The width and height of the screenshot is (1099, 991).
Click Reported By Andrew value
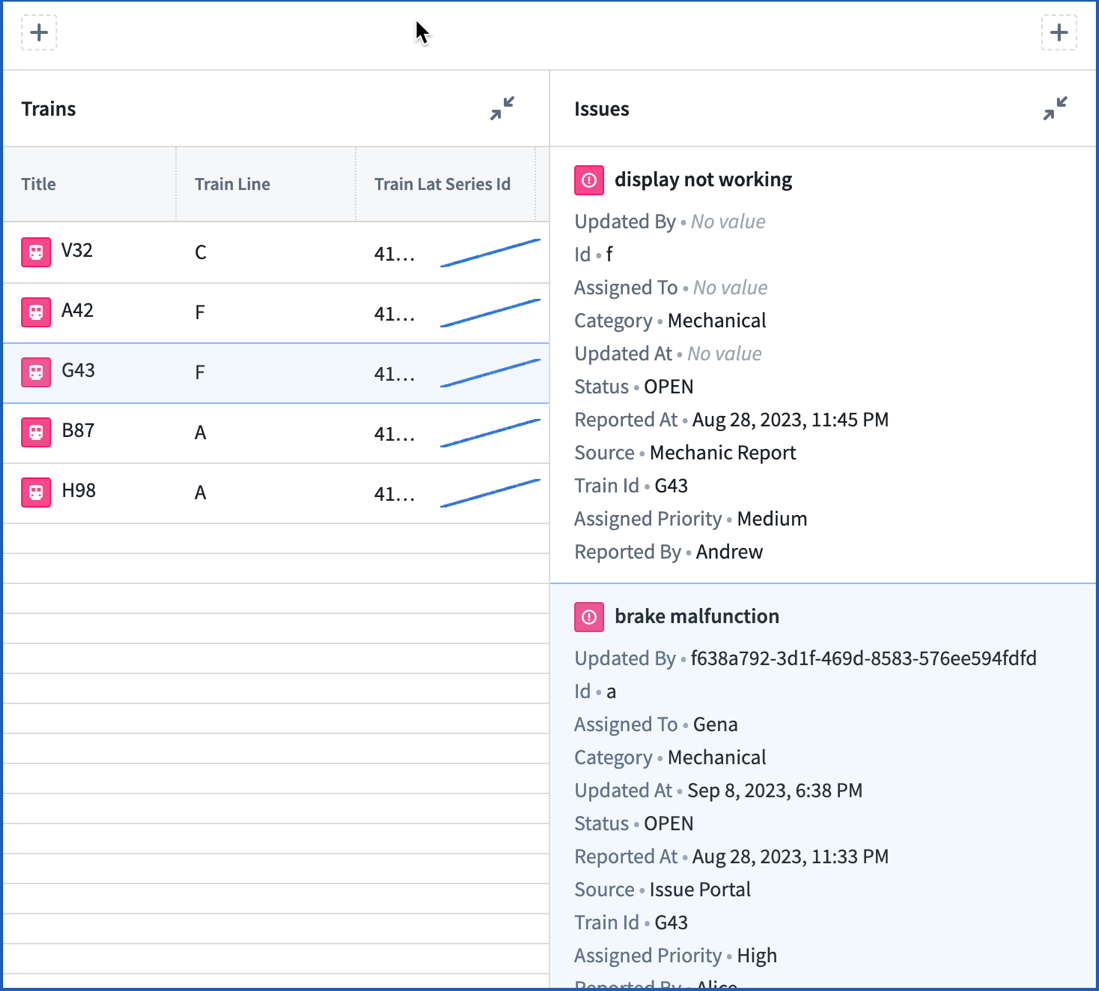tap(729, 552)
